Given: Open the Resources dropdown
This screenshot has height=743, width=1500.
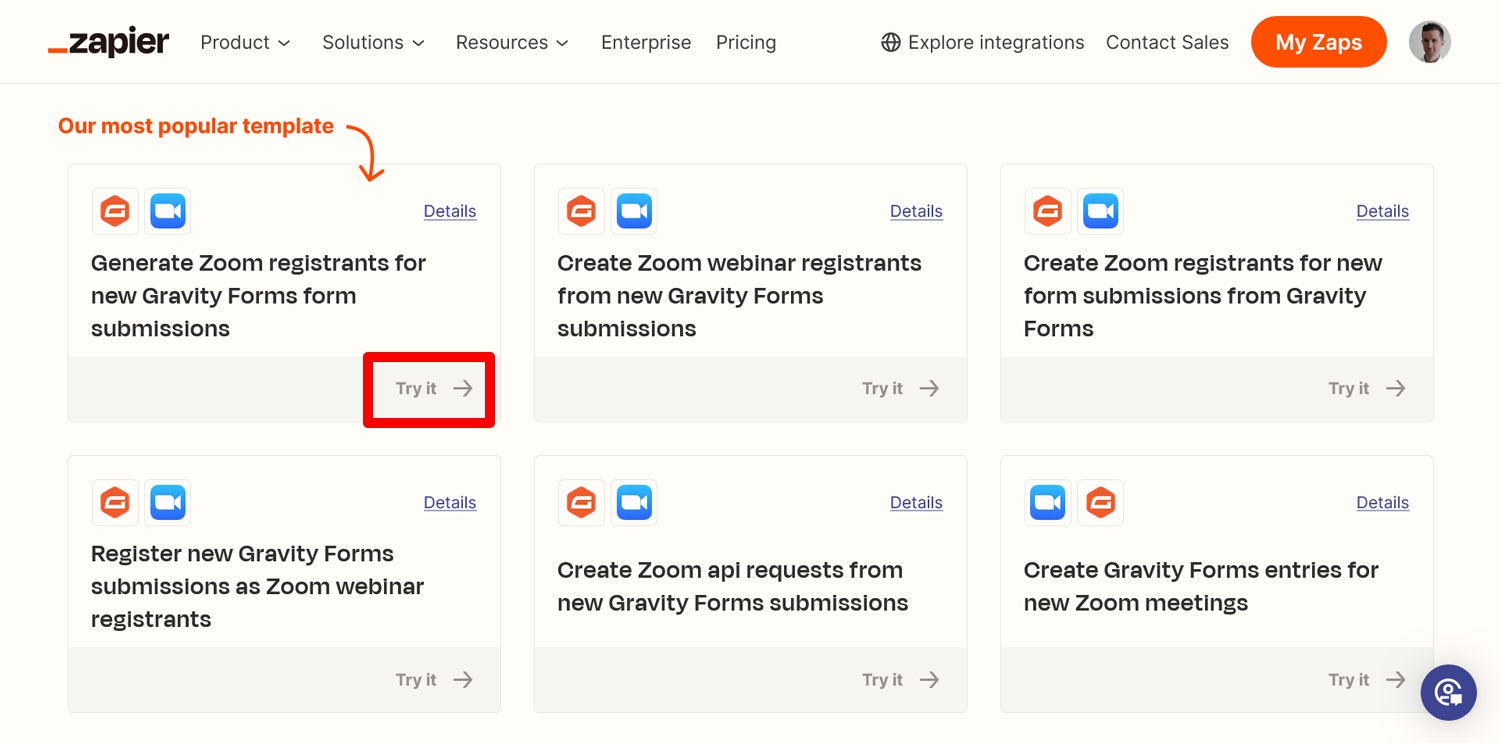Looking at the screenshot, I should tap(512, 42).
